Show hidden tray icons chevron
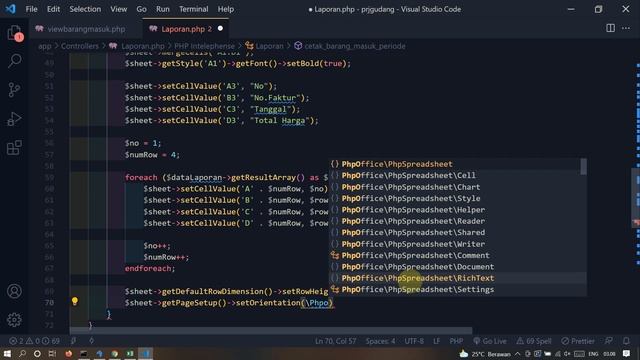This screenshot has width=640, height=360. [517, 354]
